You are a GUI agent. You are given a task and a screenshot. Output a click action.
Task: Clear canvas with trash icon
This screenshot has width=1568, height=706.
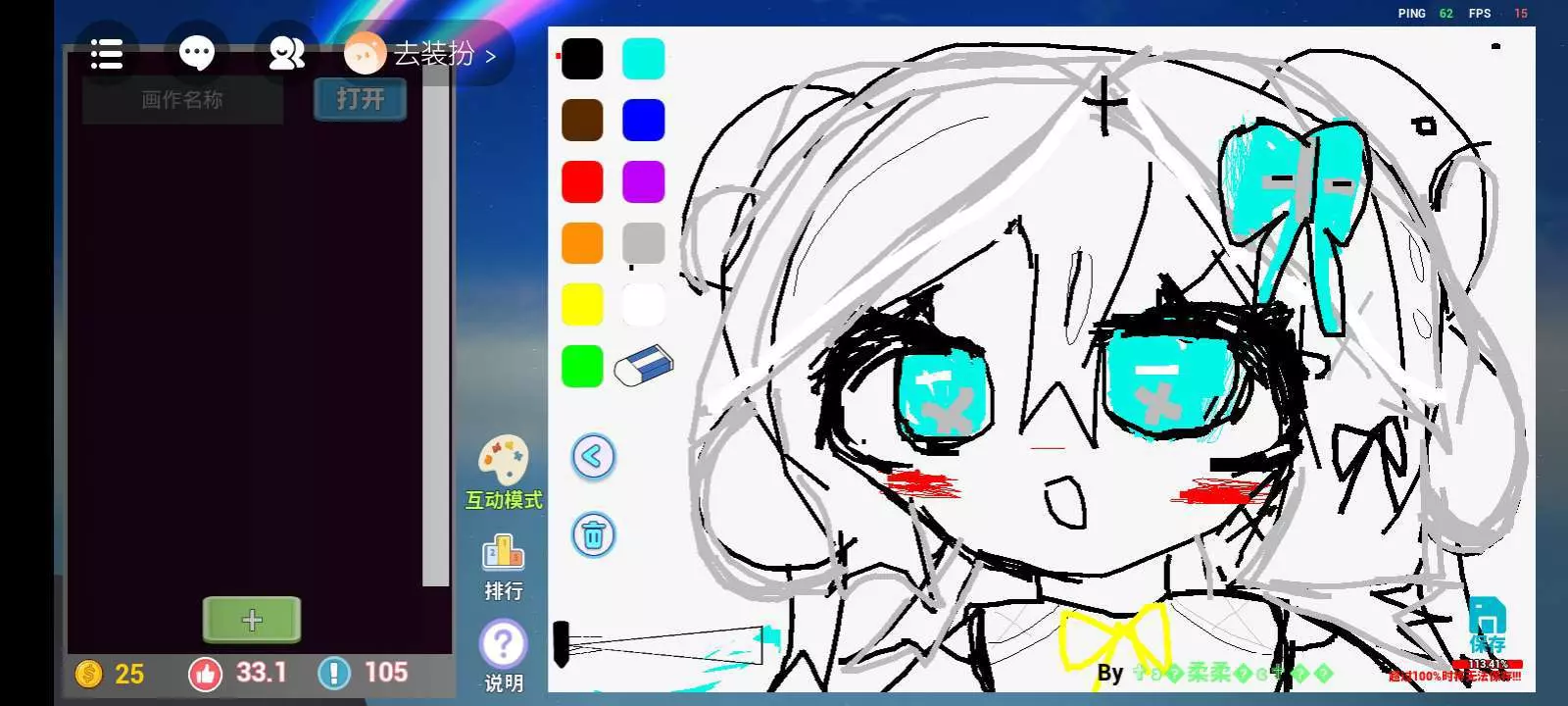point(593,535)
